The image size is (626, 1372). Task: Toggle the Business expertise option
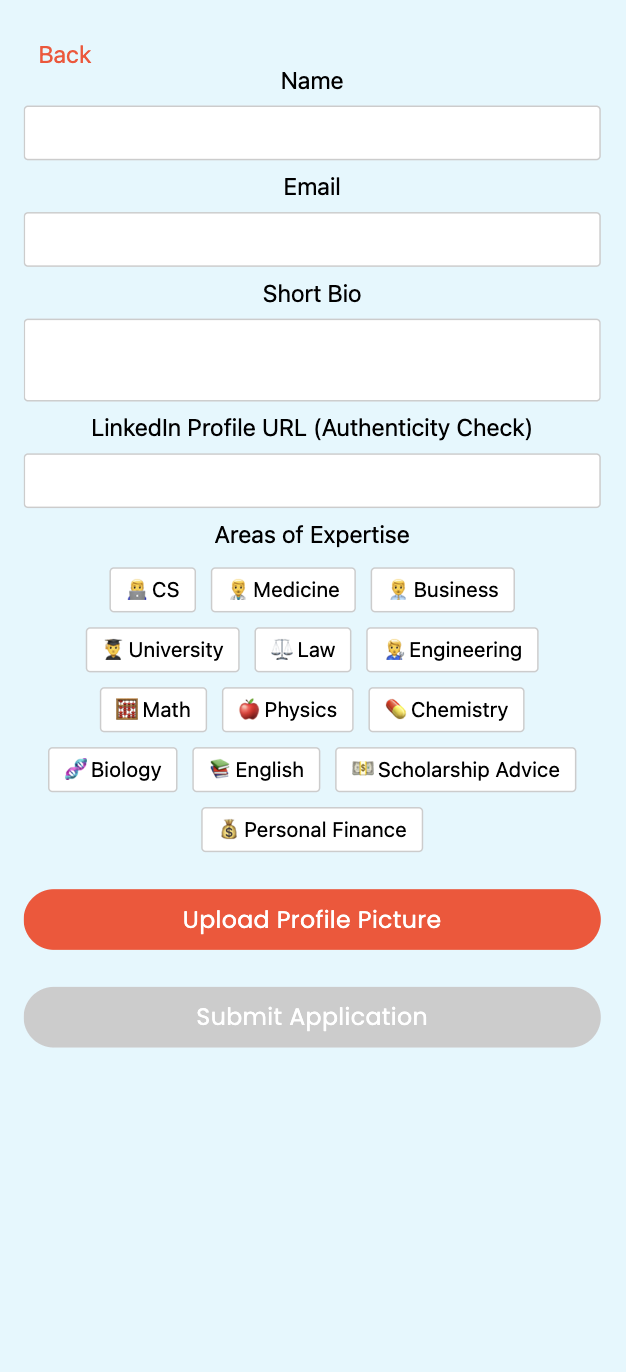pyautogui.click(x=443, y=590)
